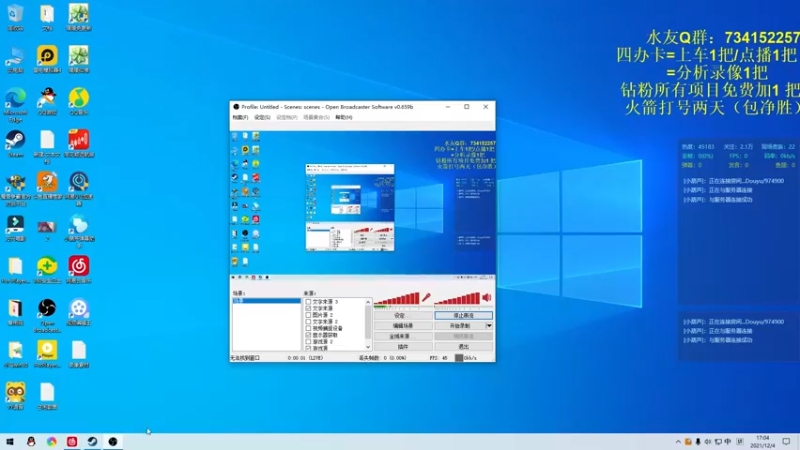Mute the microphone in OBS

[426, 297]
